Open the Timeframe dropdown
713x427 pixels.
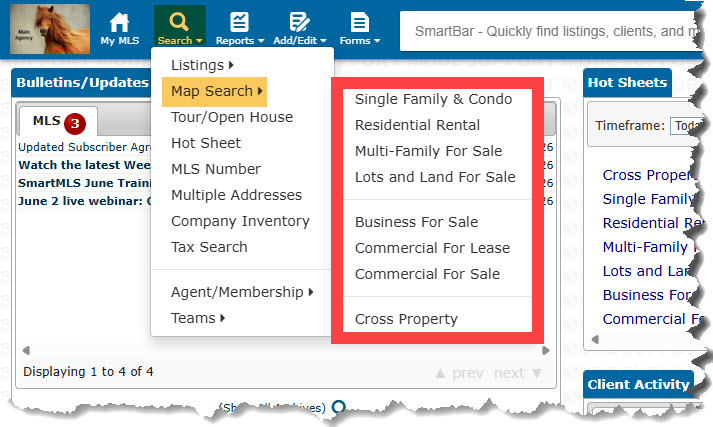tap(686, 126)
